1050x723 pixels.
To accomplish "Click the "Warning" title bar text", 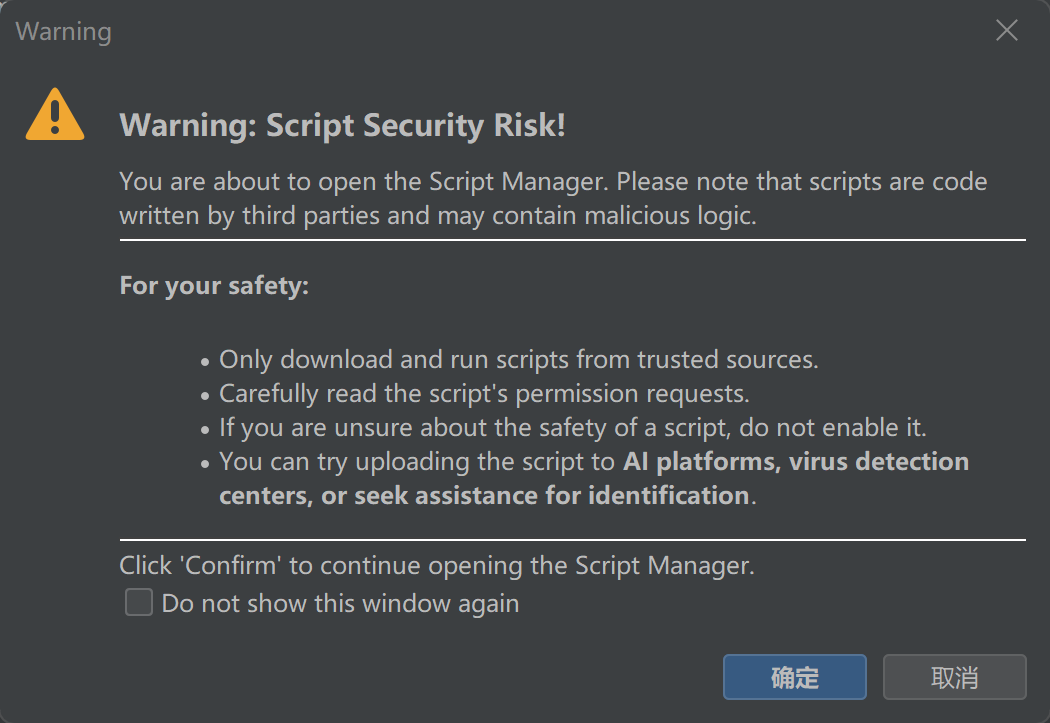I will tap(63, 31).
